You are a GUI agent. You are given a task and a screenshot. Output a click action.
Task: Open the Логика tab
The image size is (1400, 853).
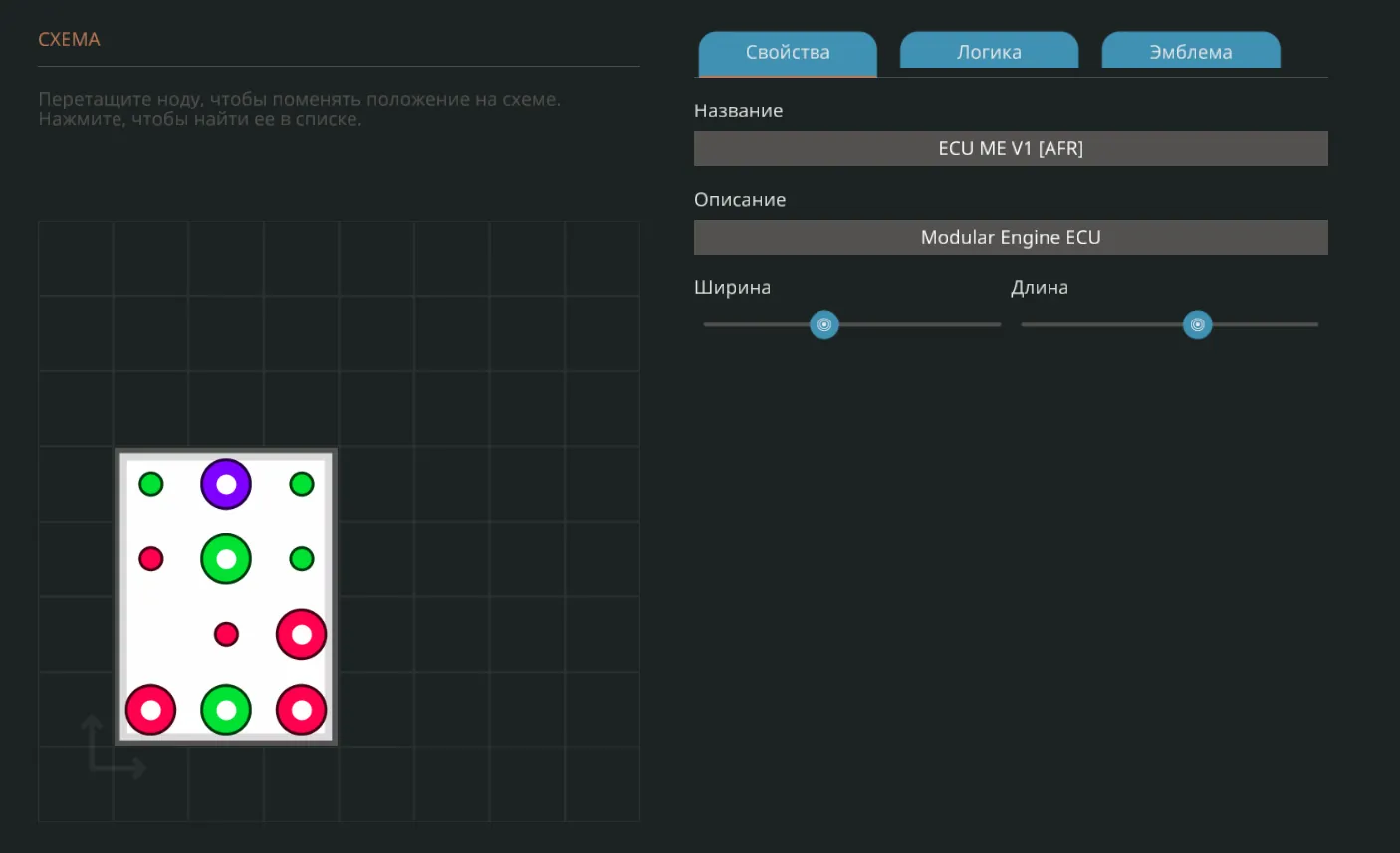[x=989, y=52]
